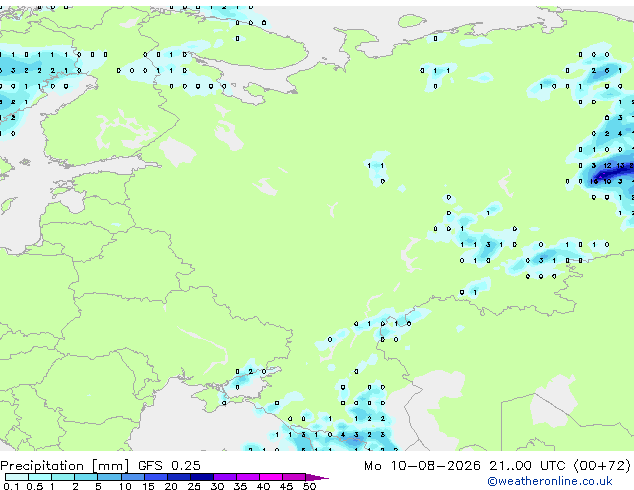Screen dimensions: 634x490
Task: Click the weatheronline.co.uk copyright link
Action: [x=550, y=481]
